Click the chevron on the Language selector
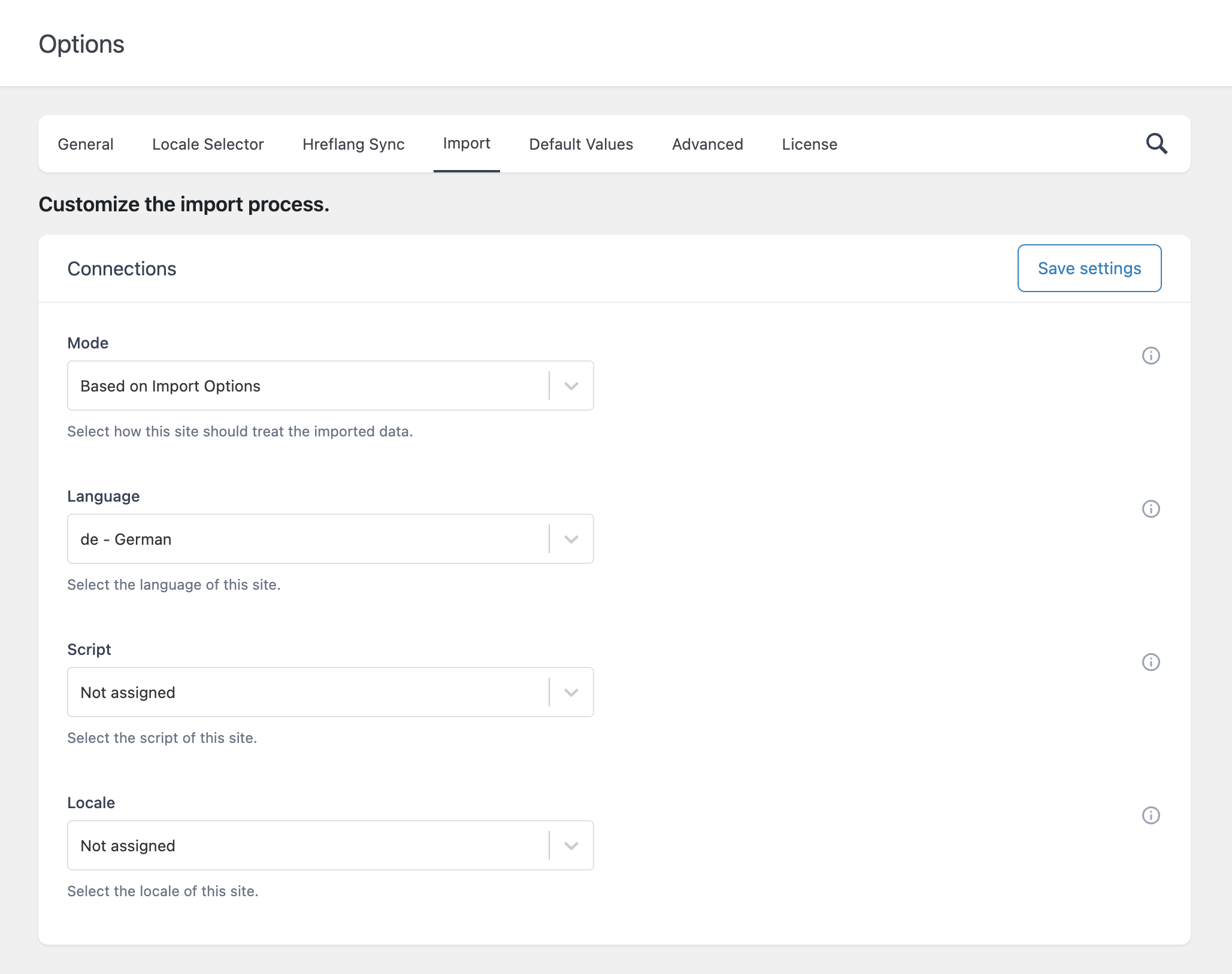 570,539
